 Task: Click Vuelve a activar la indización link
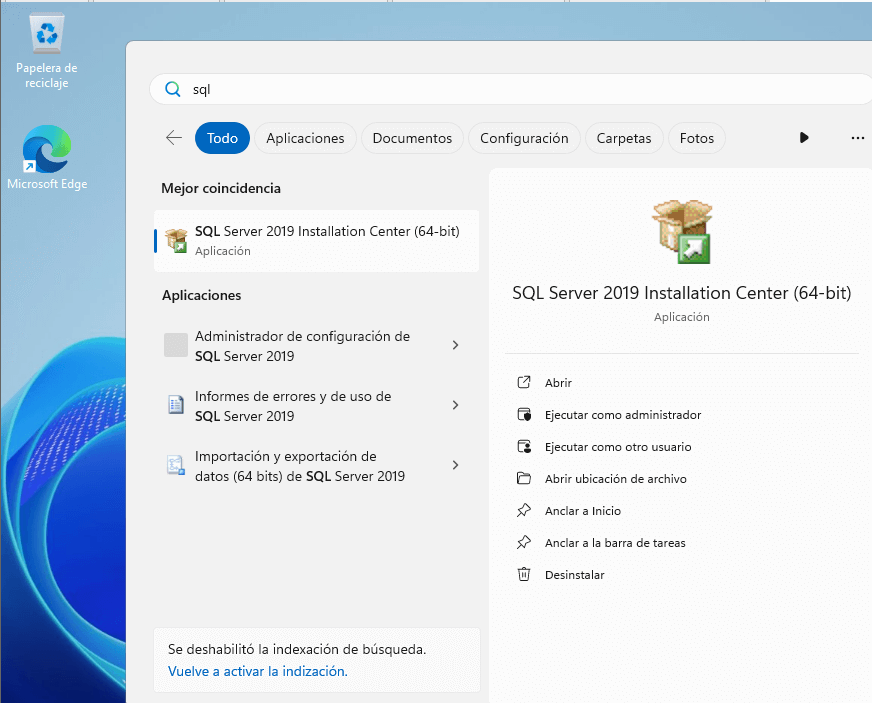[257, 671]
